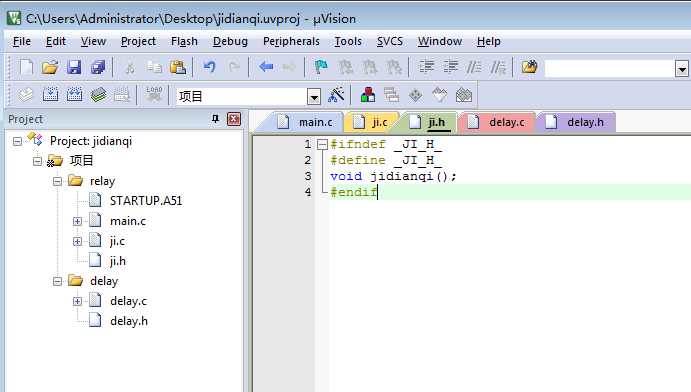Viewport: 691px width, 392px height.
Task: Switch to the ji.c editor tab
Action: [372, 122]
